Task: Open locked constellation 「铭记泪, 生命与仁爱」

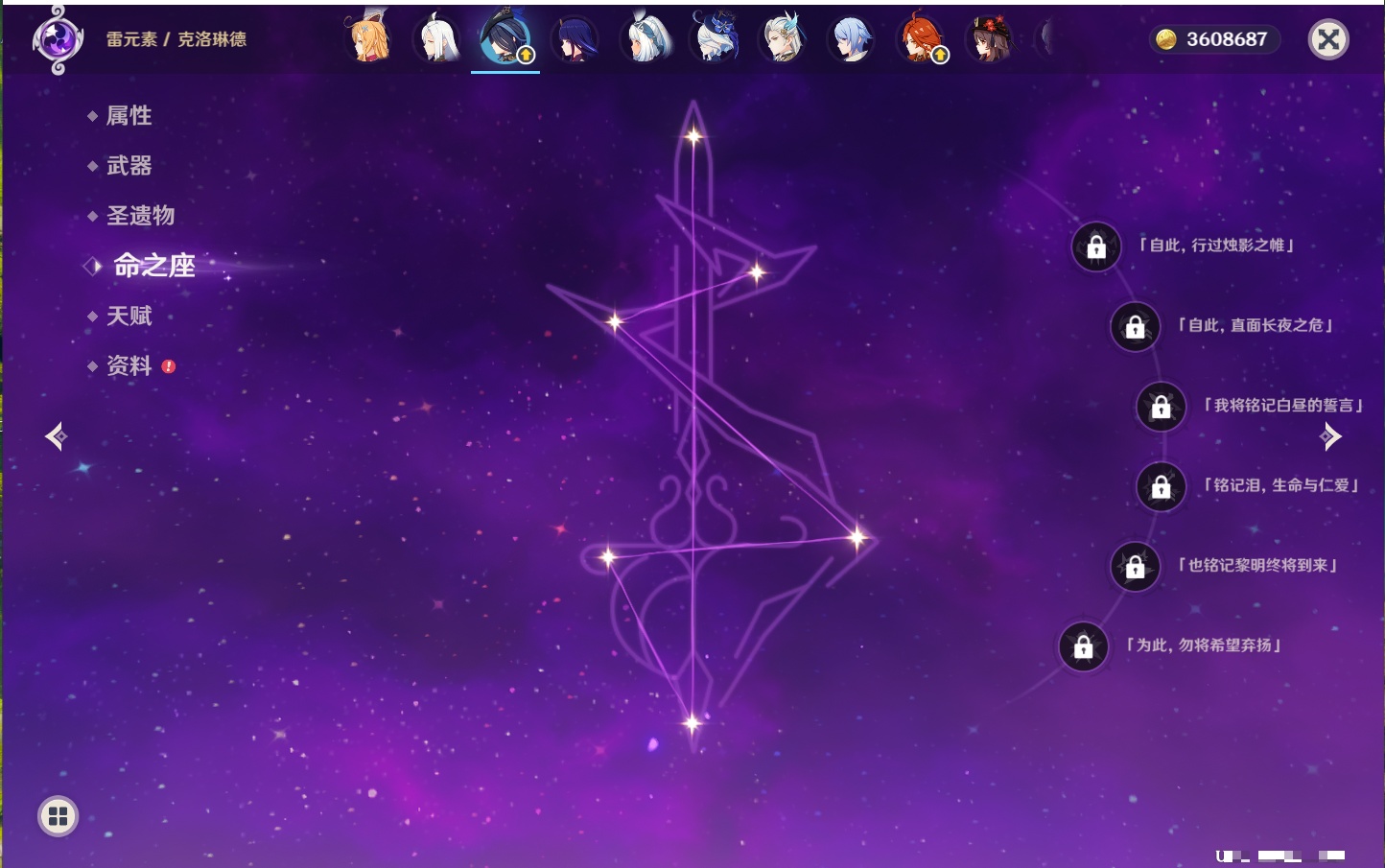Action: 1161,487
